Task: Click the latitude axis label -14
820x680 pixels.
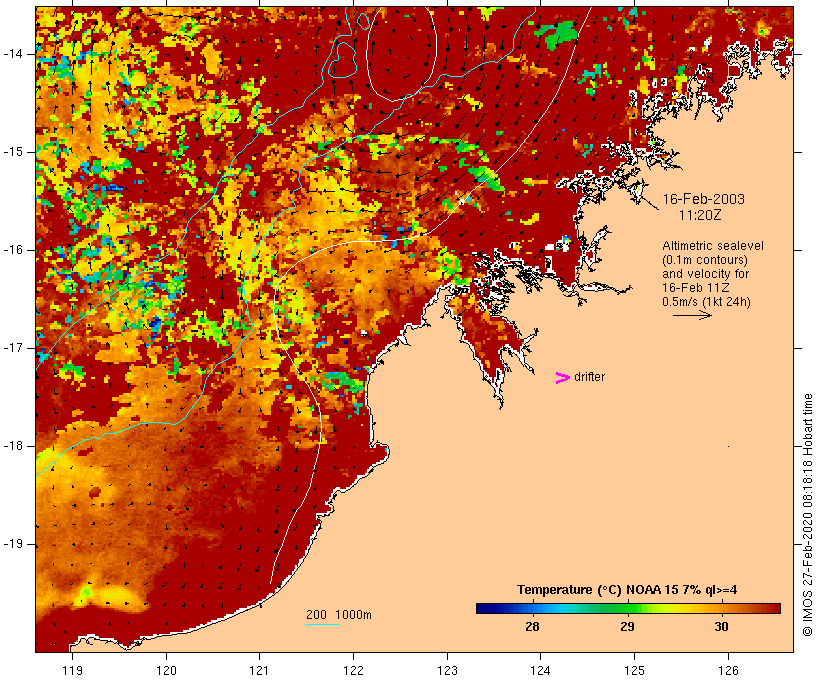Action: click(x=17, y=53)
